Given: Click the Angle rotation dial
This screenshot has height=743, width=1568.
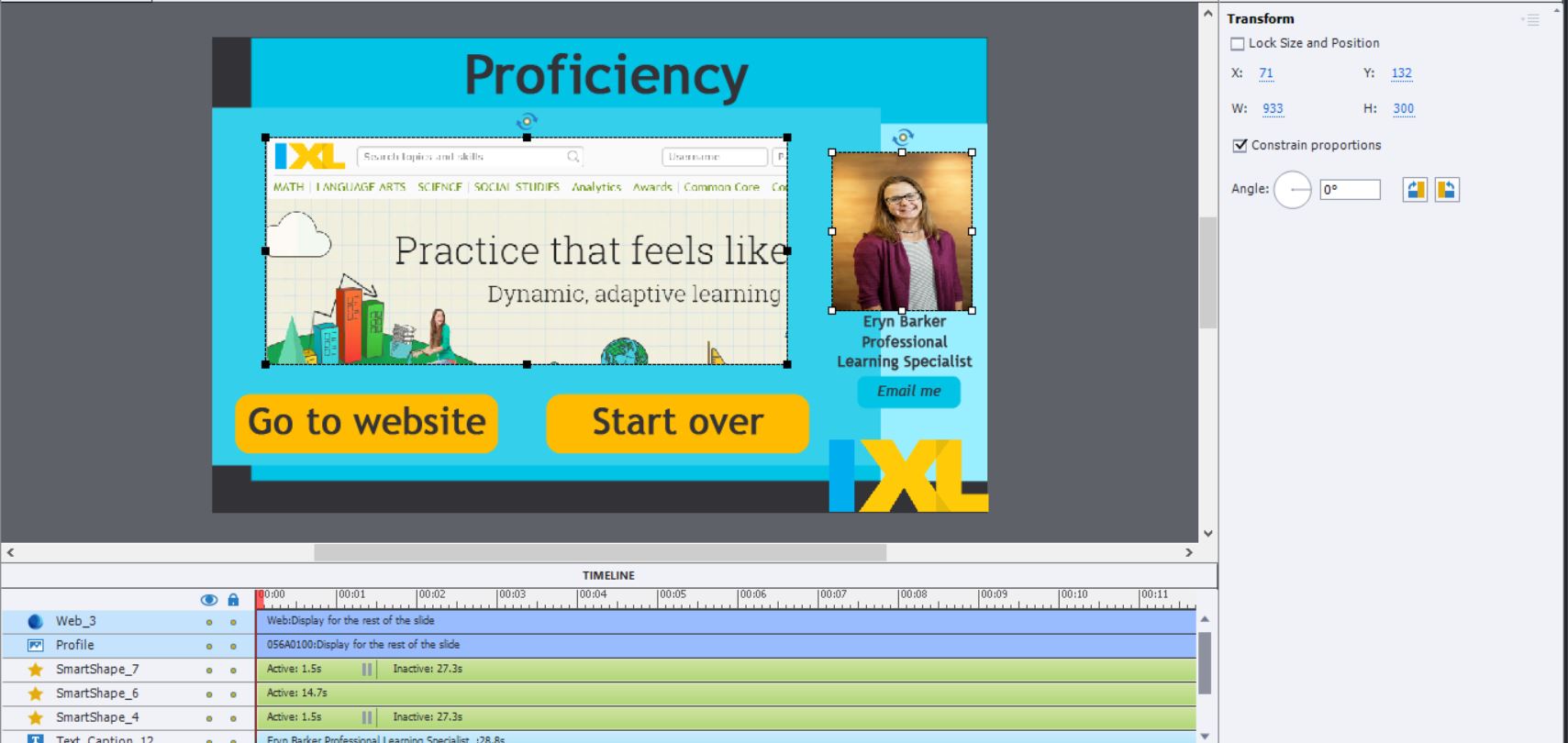Looking at the screenshot, I should point(1293,190).
